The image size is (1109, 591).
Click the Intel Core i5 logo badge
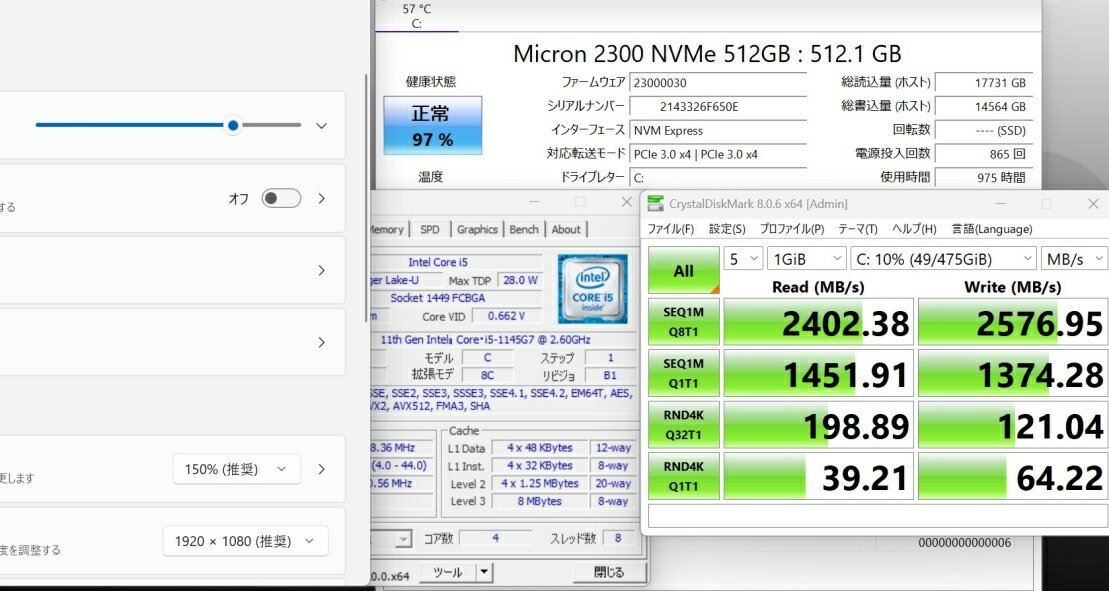coord(593,288)
